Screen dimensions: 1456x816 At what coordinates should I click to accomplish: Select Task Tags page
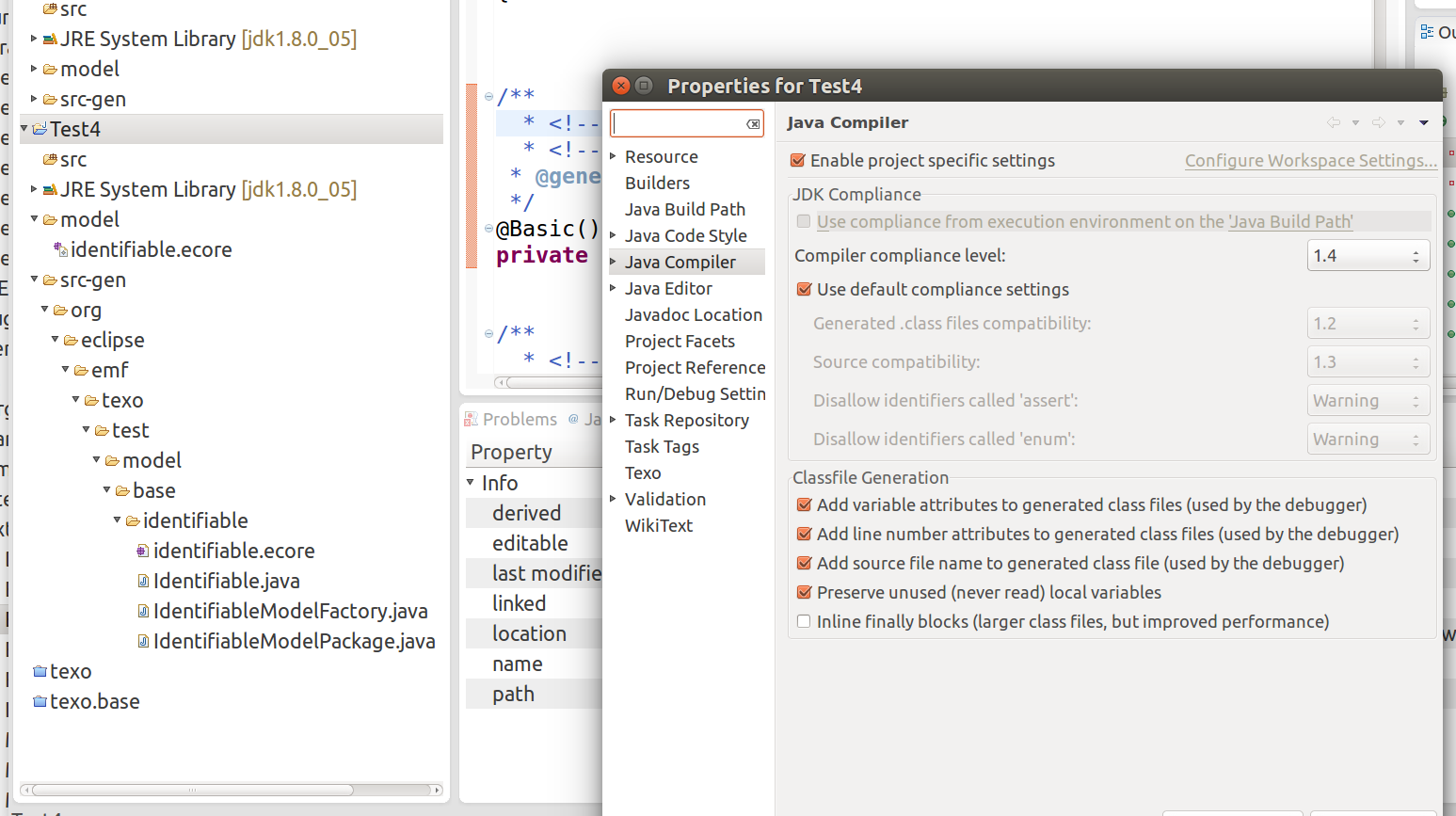click(662, 446)
